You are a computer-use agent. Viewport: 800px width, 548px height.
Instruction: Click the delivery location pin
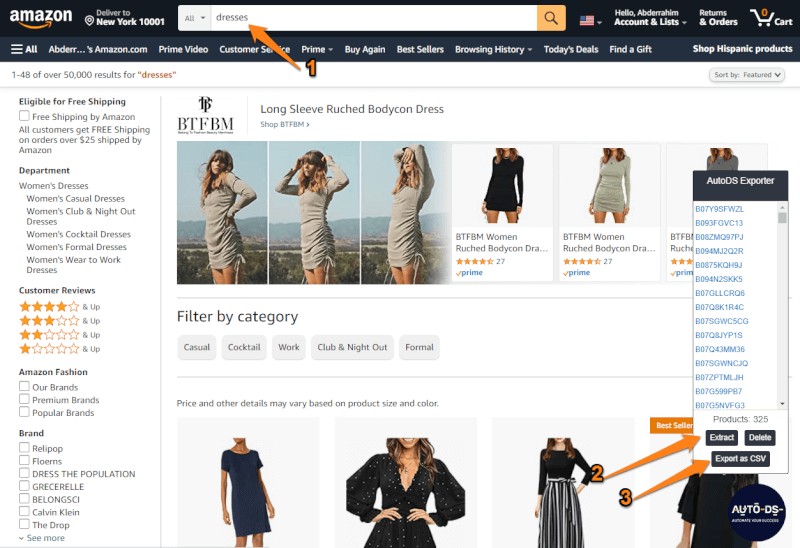coord(89,21)
